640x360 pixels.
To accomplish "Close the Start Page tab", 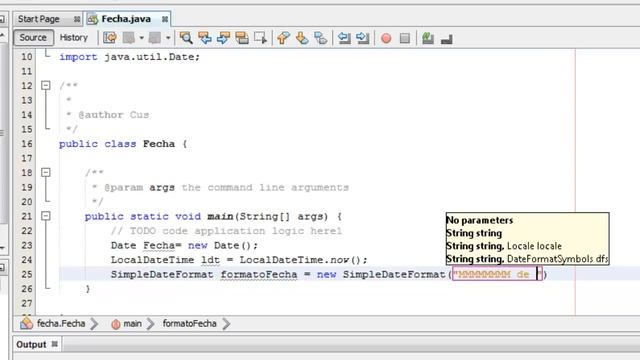I will (77, 19).
